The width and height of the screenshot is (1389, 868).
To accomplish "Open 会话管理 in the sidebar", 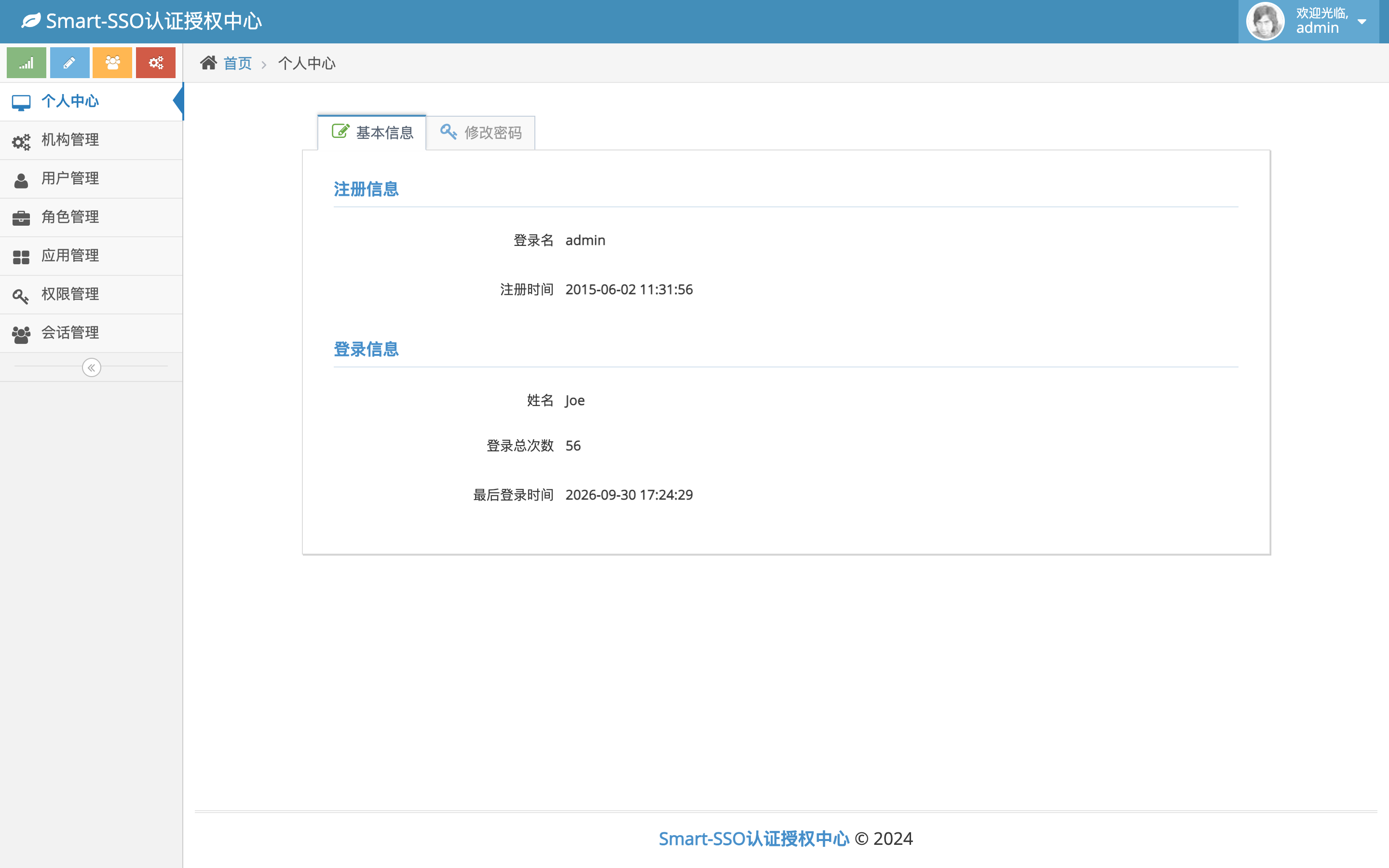I will 91,332.
